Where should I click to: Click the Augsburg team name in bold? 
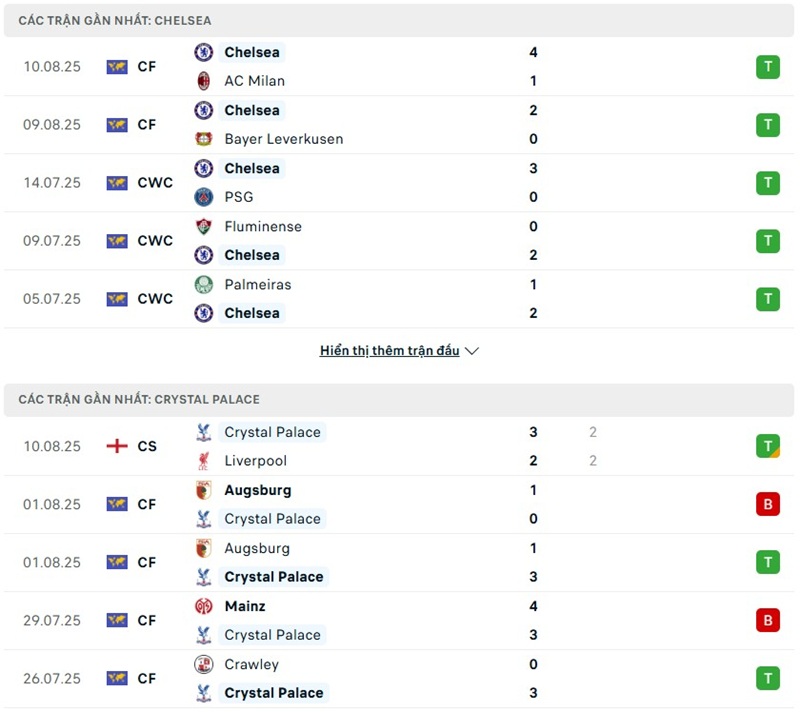pos(258,491)
